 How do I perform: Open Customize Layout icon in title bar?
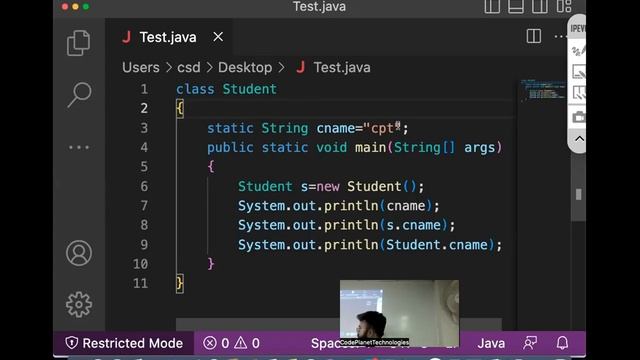[x=564, y=7]
